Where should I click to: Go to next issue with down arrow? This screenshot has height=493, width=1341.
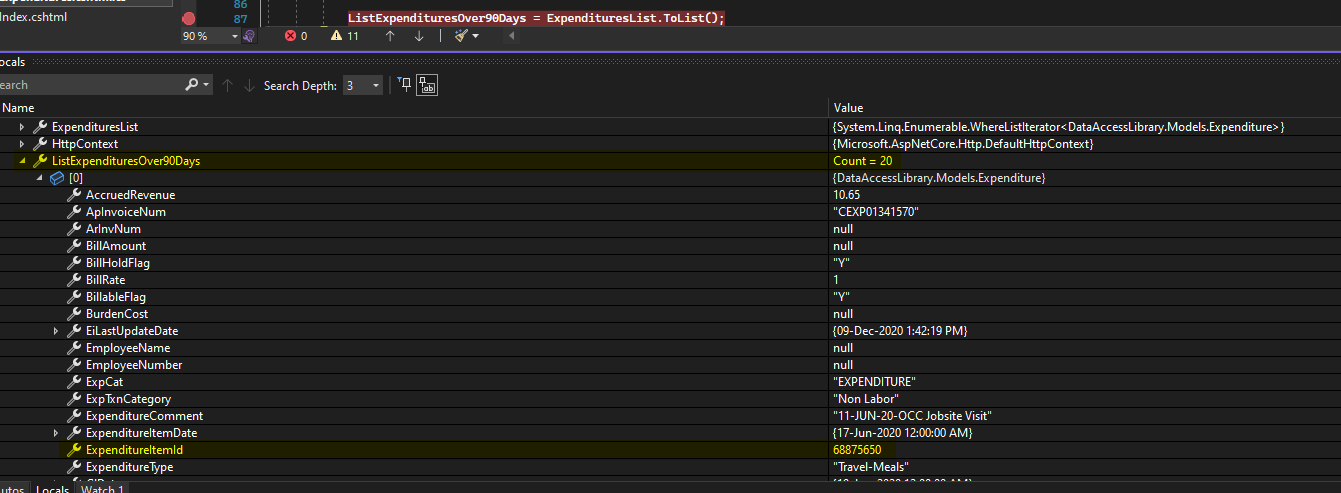pyautogui.click(x=419, y=36)
